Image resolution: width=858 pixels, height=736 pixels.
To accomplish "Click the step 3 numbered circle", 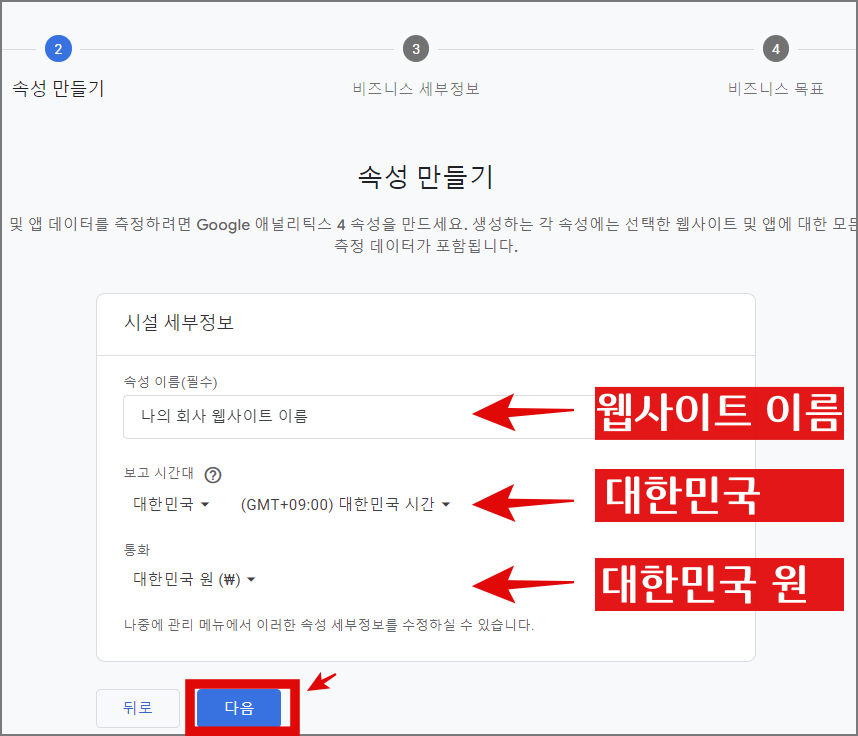I will click(416, 47).
